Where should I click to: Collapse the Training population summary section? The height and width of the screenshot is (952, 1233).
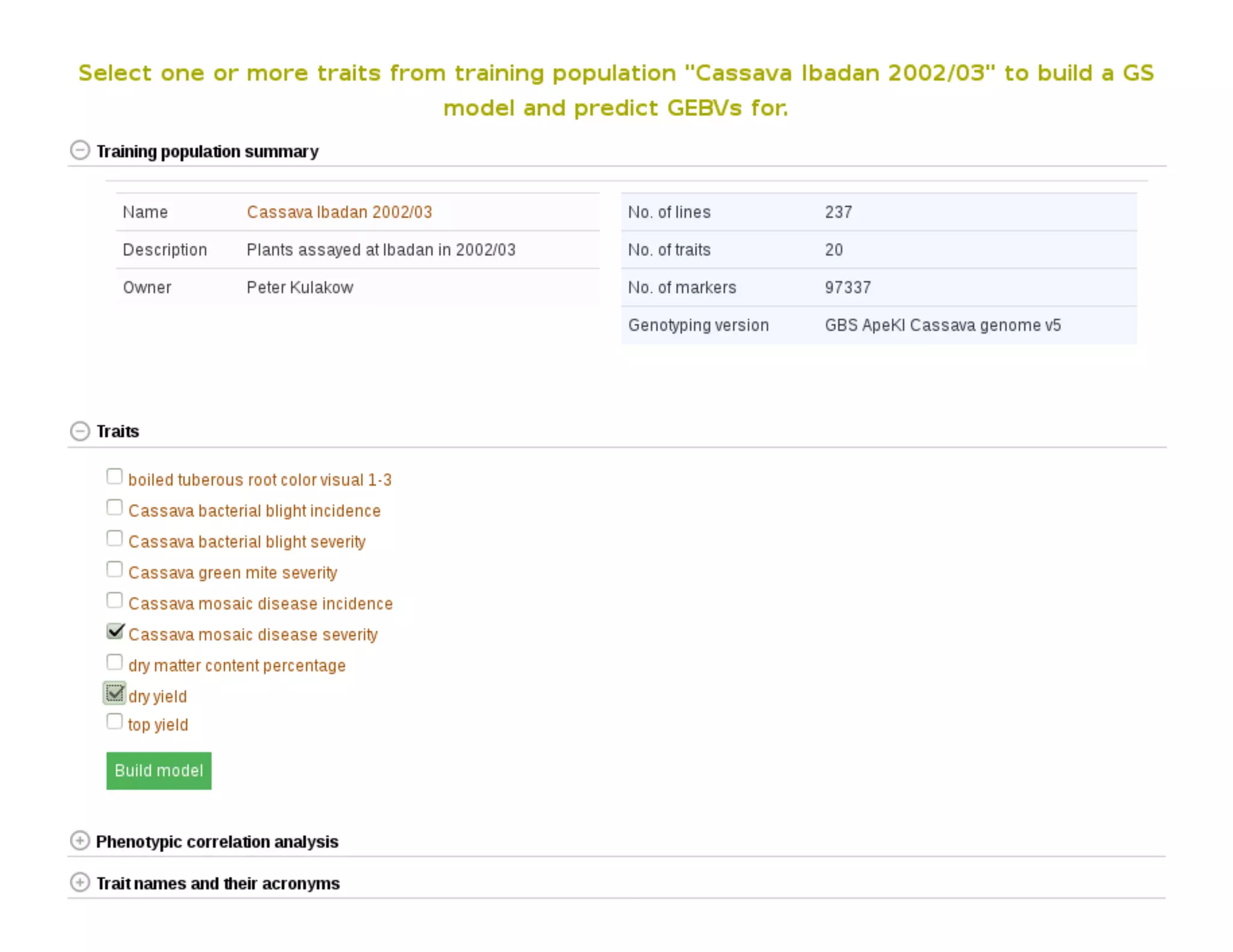click(x=79, y=150)
